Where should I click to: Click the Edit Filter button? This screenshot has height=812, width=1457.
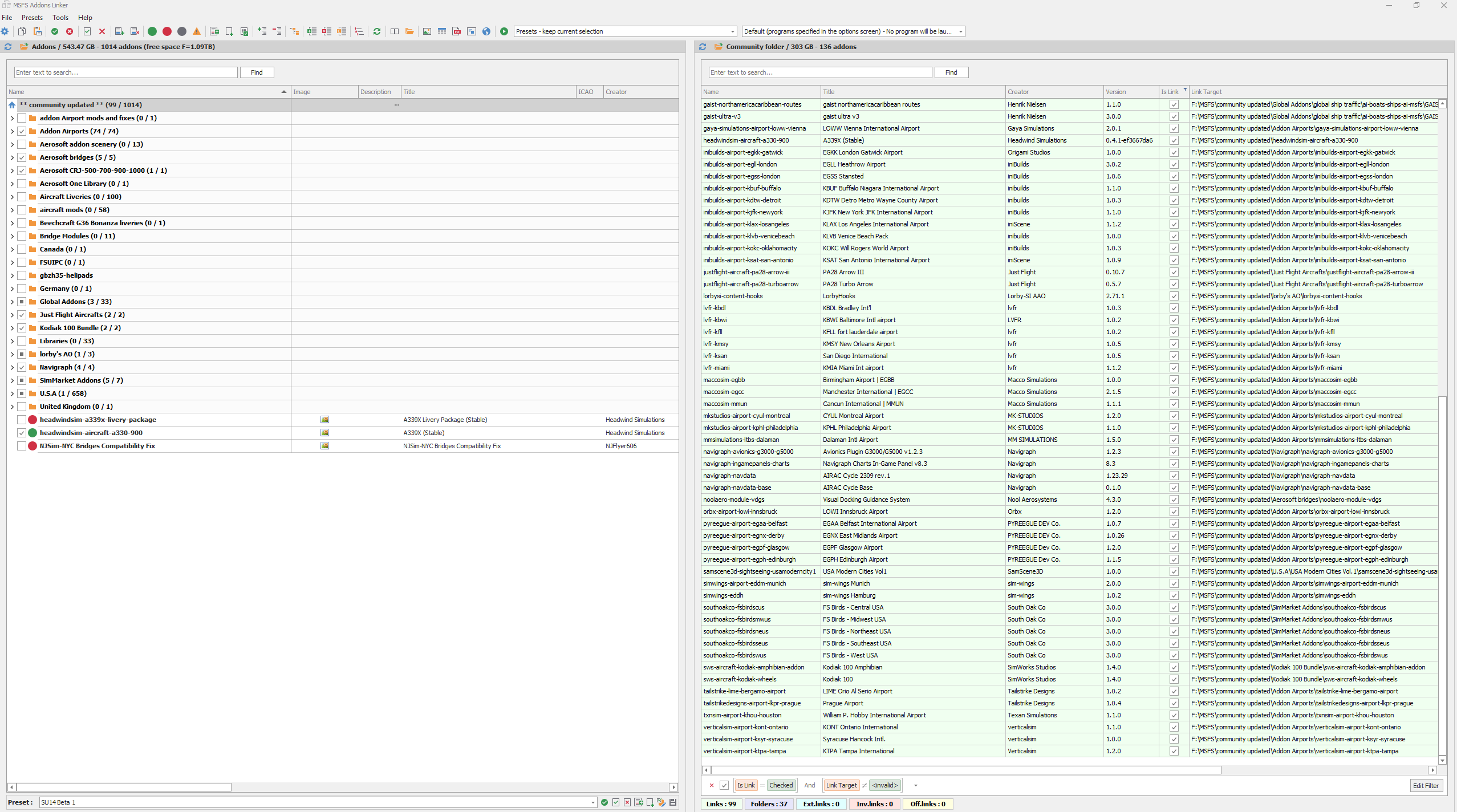(x=1426, y=785)
